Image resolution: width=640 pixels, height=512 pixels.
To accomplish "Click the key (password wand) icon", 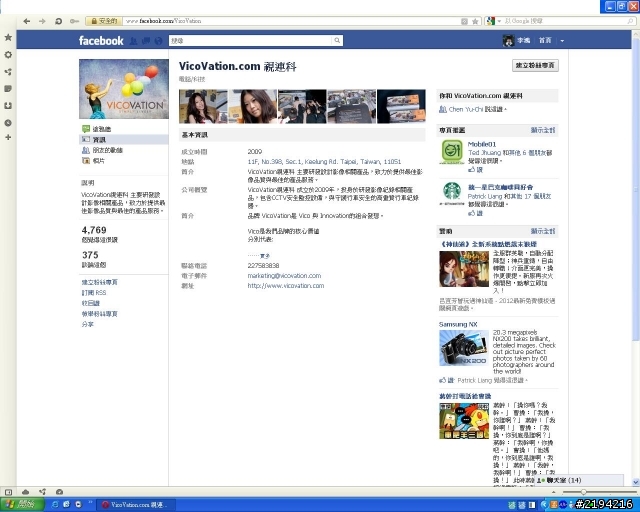I will click(74, 21).
